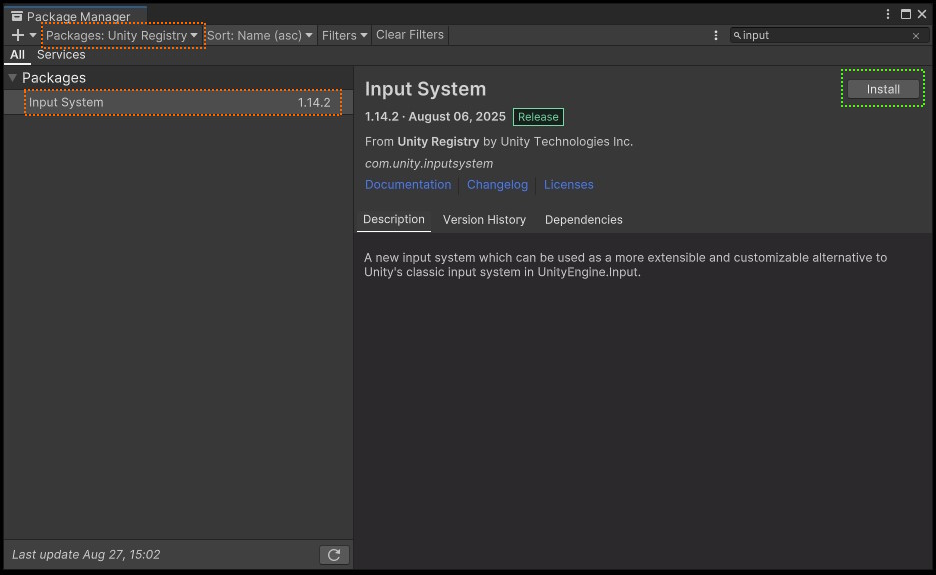Open the toolbar three-dot advanced menu
This screenshot has width=936, height=575.
click(x=716, y=35)
